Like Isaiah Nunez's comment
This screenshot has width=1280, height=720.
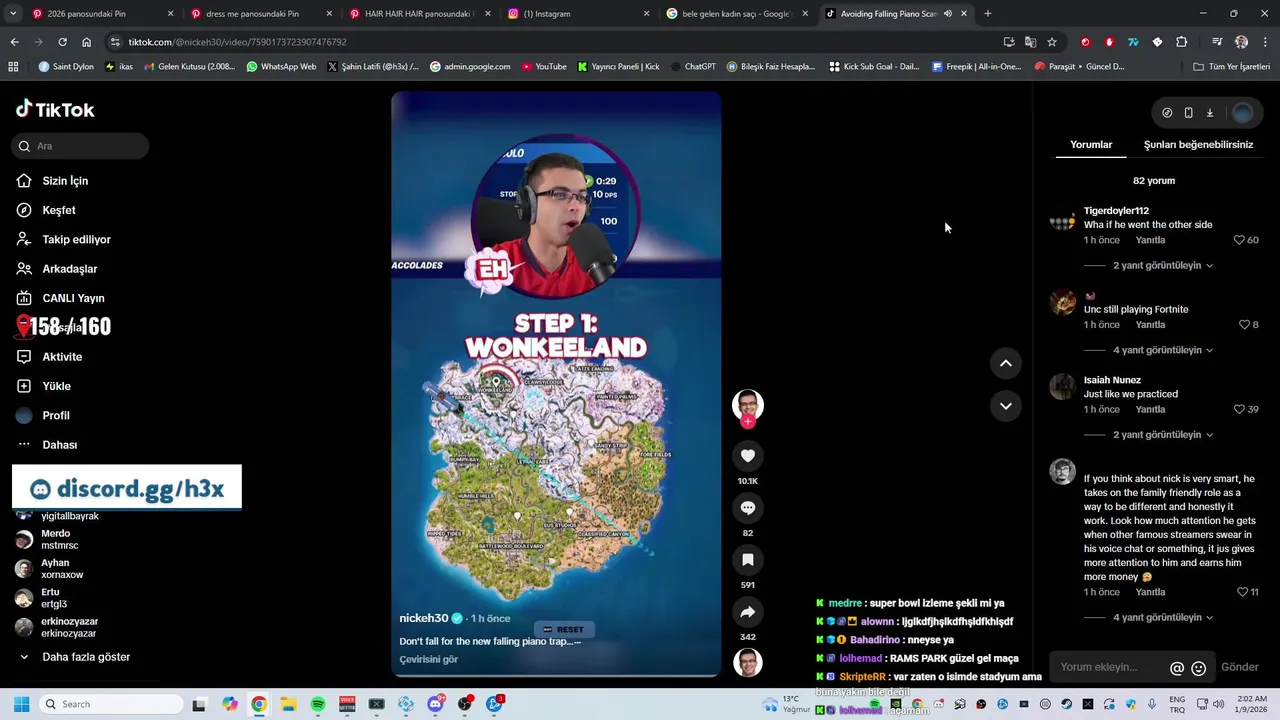[1239, 409]
